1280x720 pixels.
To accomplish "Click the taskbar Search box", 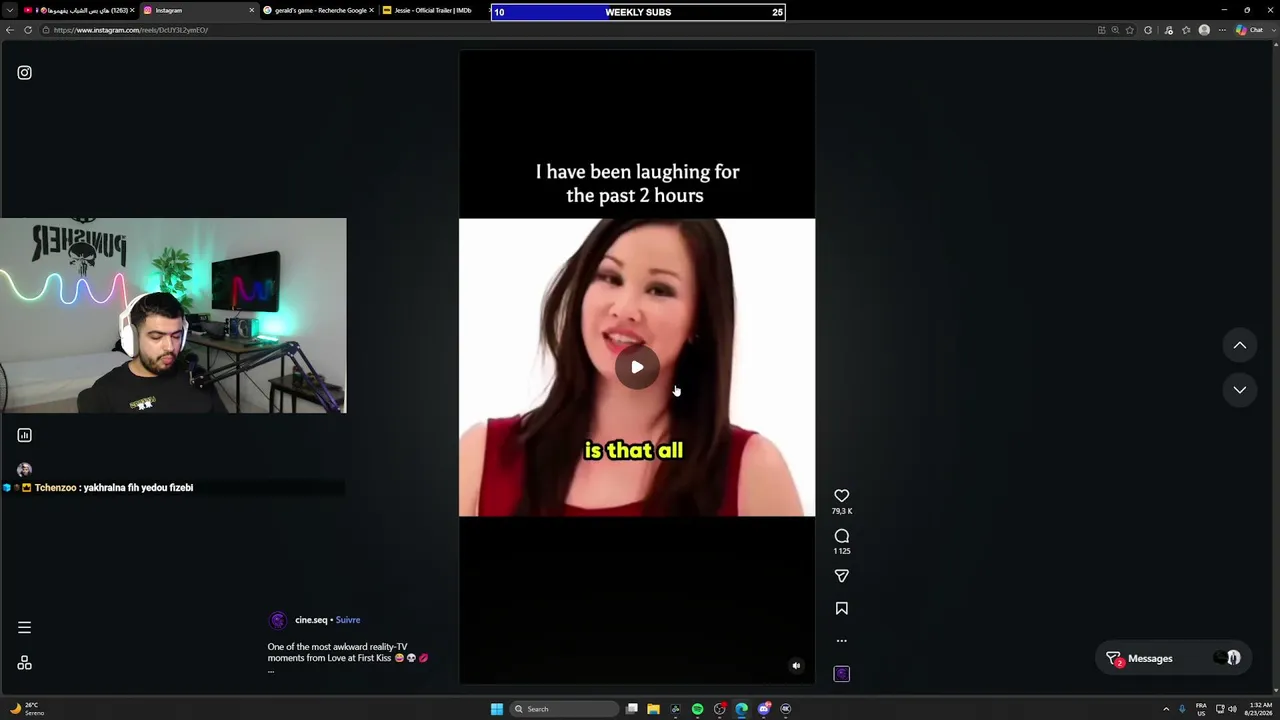I will [x=565, y=709].
